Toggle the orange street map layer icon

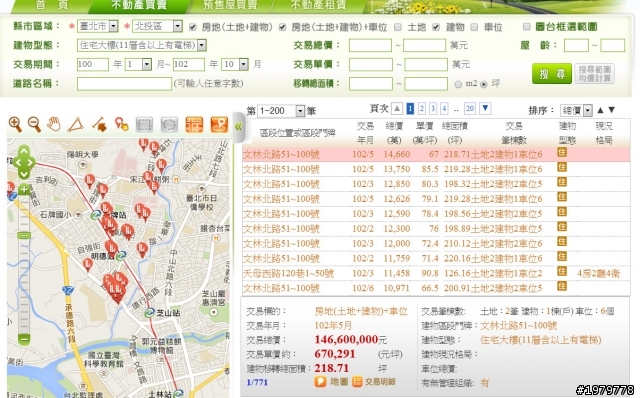[194, 125]
